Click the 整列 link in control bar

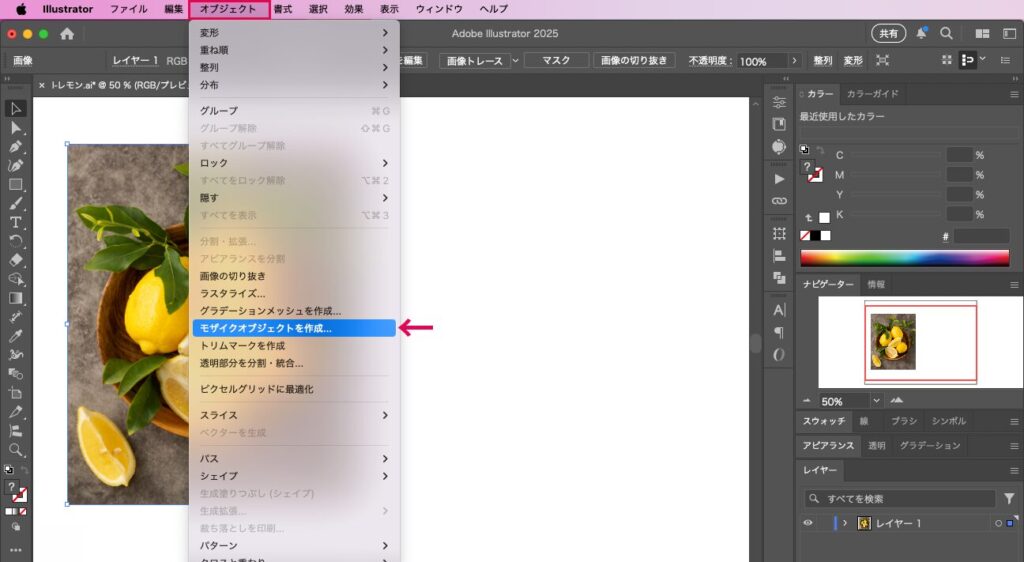[x=822, y=61]
